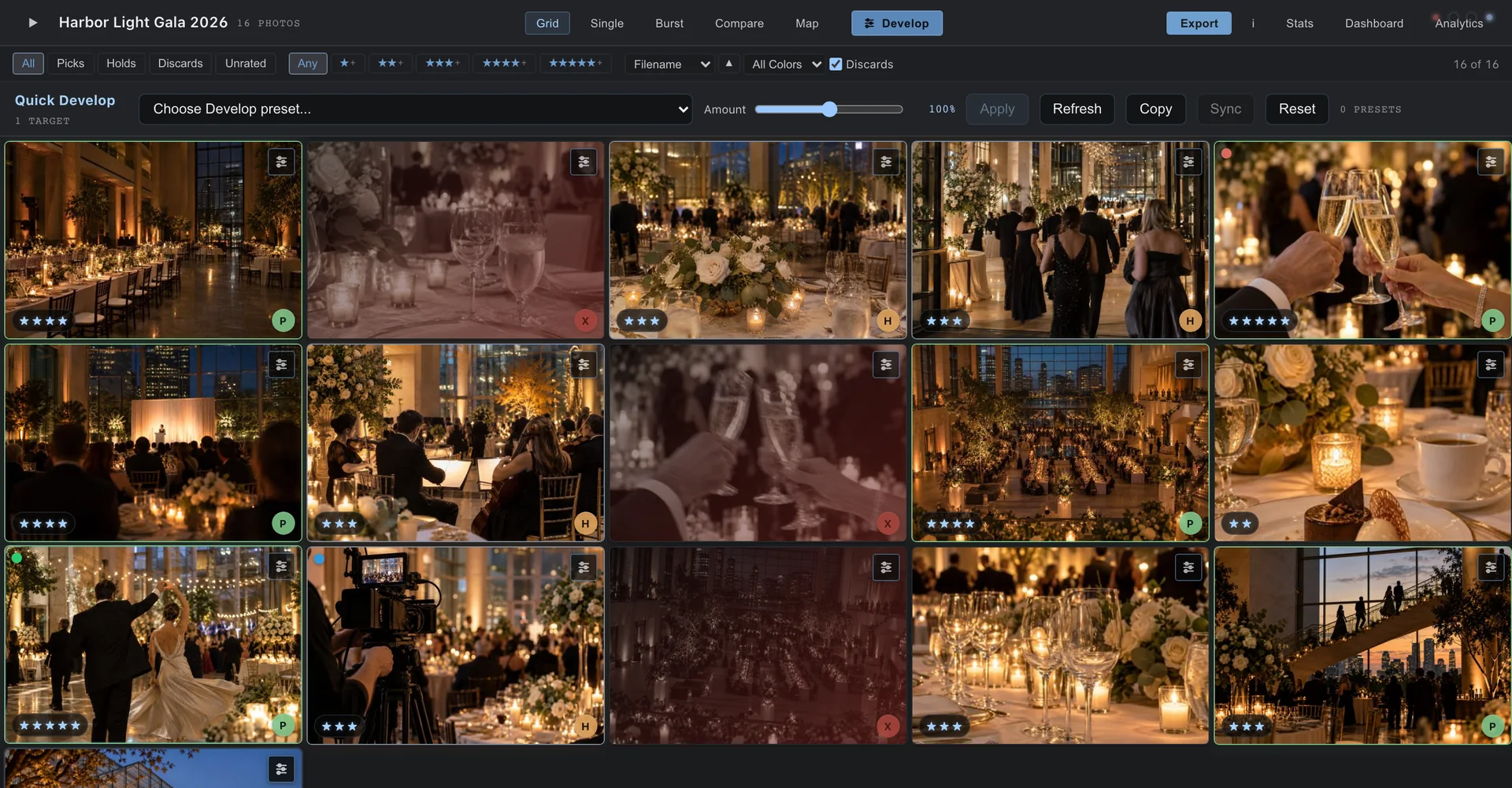Image resolution: width=1512 pixels, height=788 pixels.
Task: Open develop sliders icon on red-dot champagne toast photo
Action: pos(1491,162)
